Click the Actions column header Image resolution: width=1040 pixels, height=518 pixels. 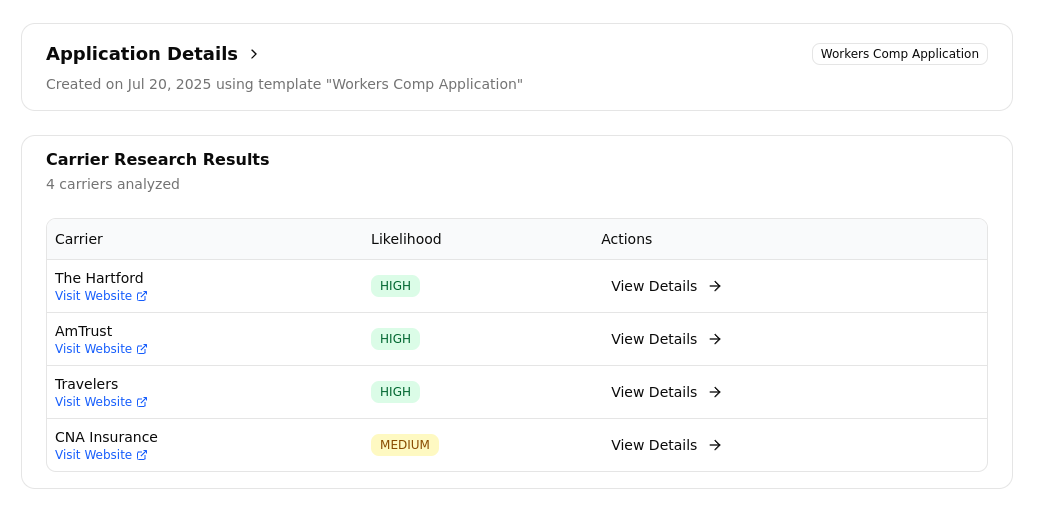pos(627,239)
